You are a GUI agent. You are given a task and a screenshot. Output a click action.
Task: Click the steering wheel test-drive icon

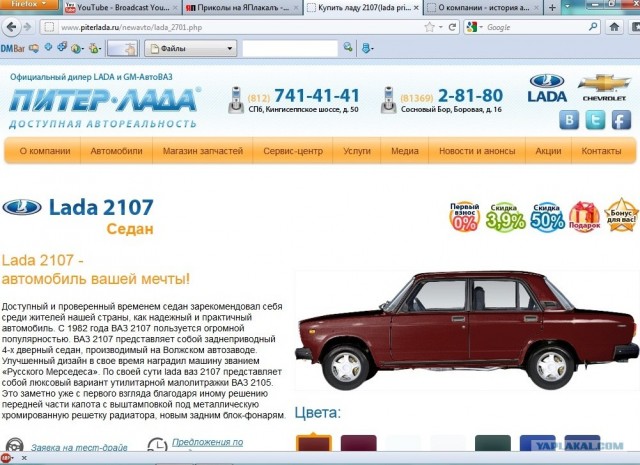coord(14,445)
